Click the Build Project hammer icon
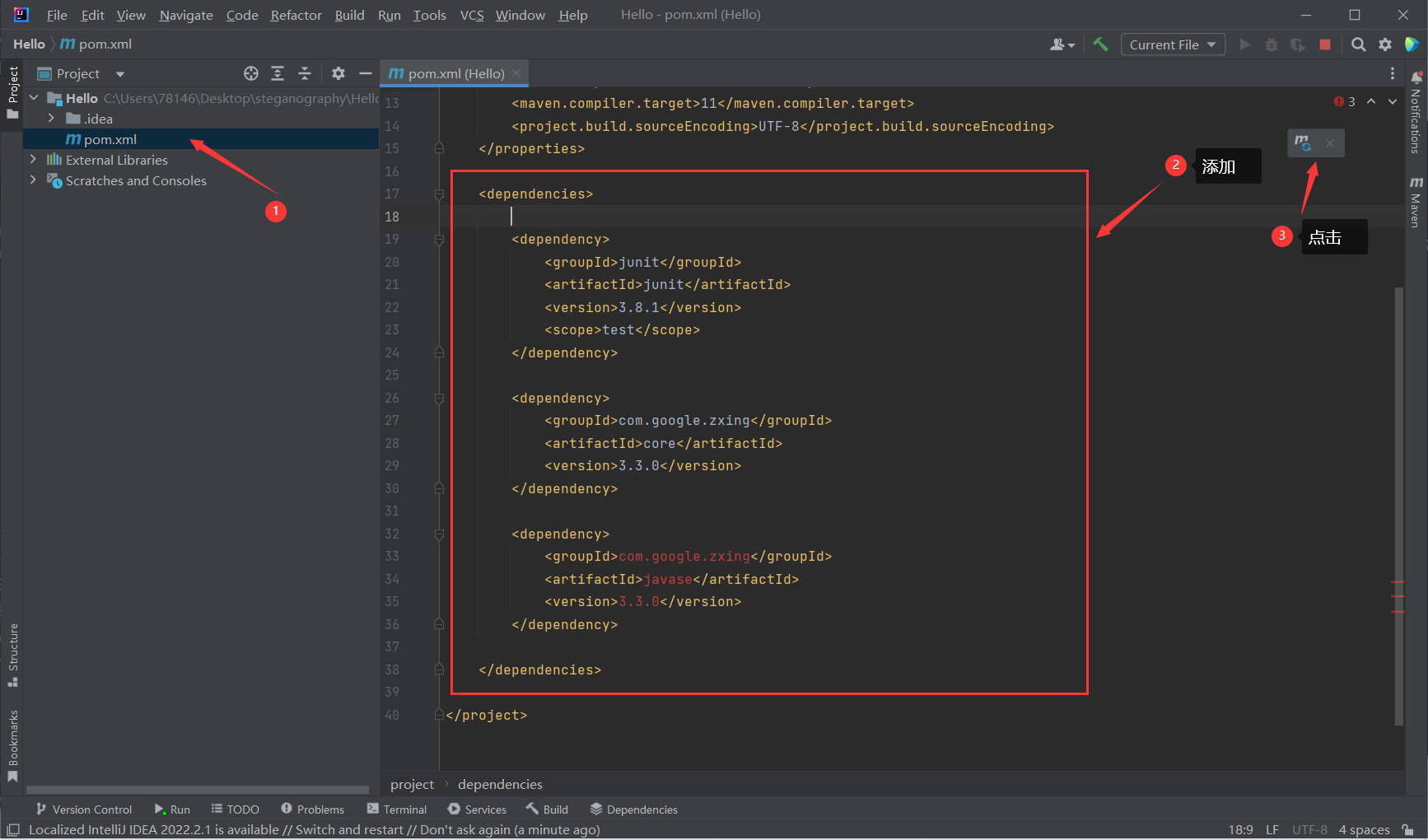The image size is (1428, 840). (1100, 44)
